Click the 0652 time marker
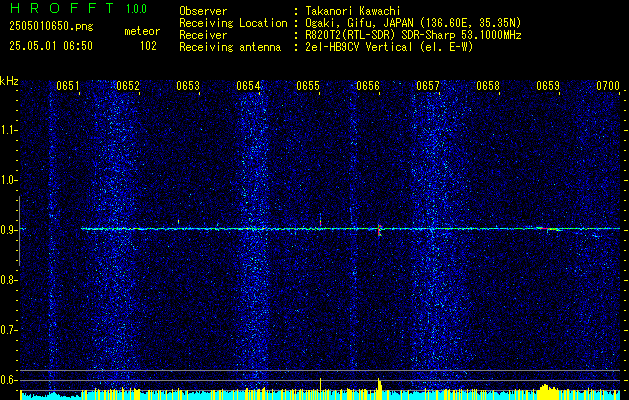629x400 pixels. (x=128, y=86)
